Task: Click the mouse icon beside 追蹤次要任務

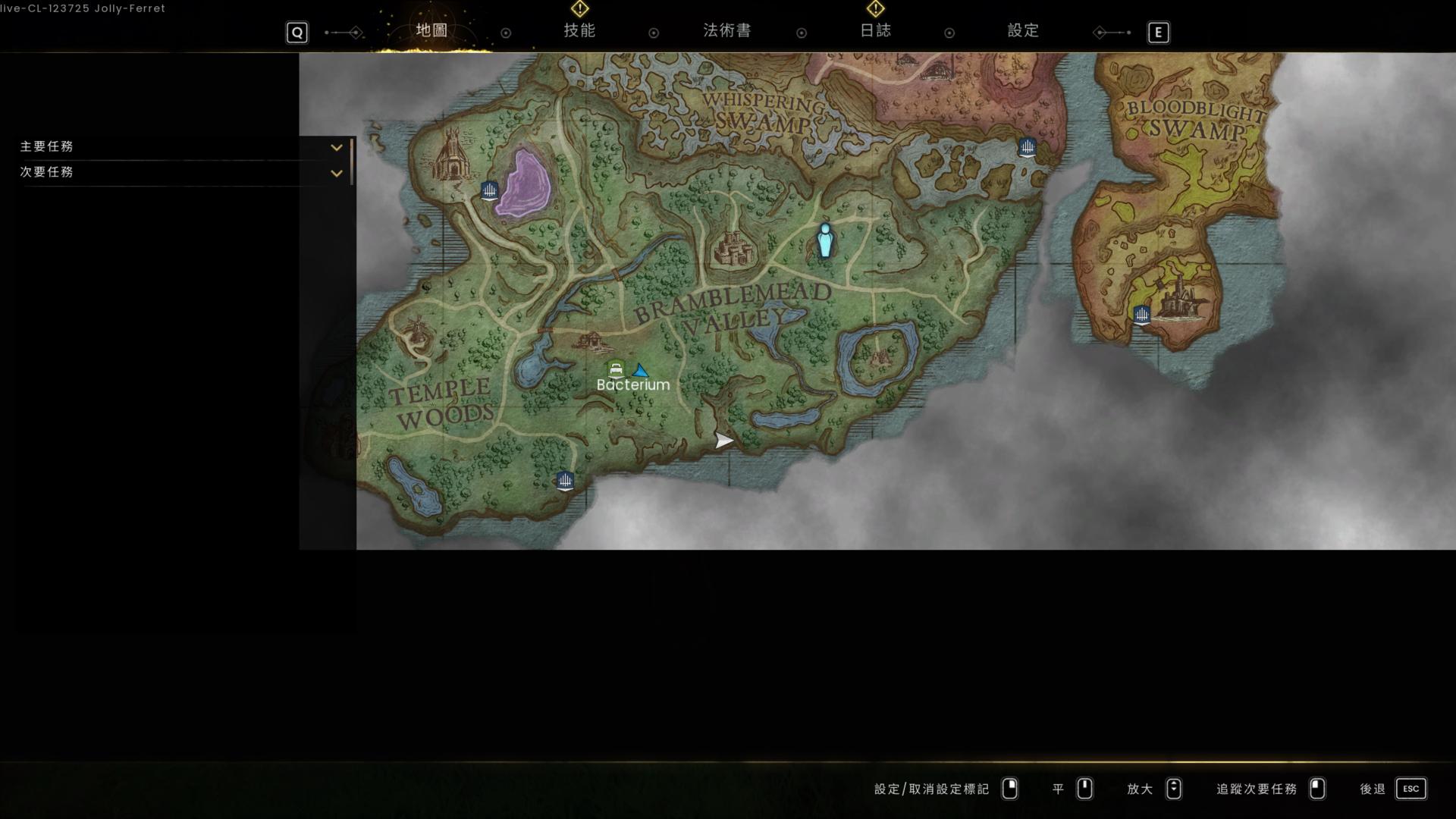Action: (1317, 789)
